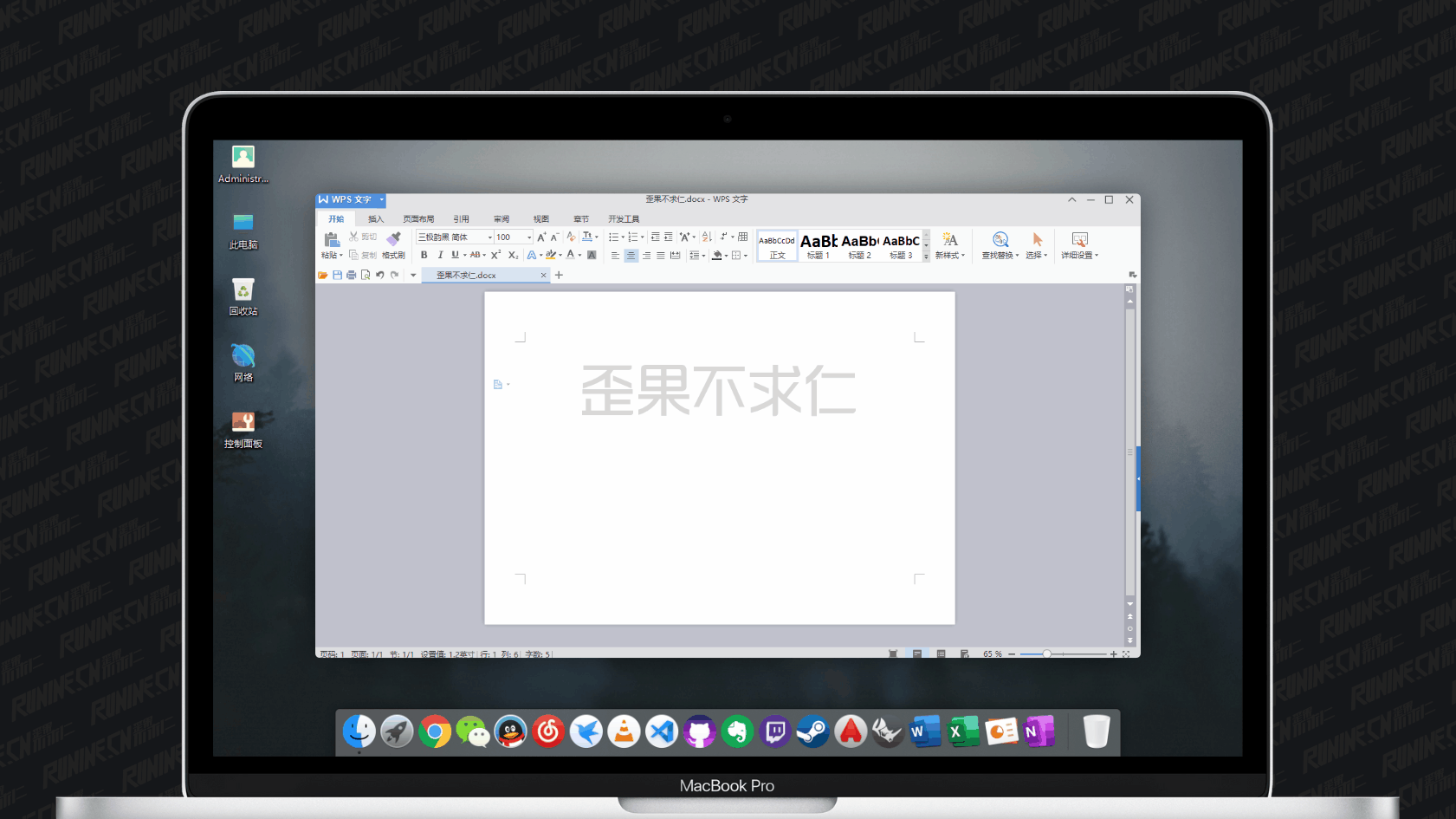Switch to Page Layout view in status bar

pos(916,653)
